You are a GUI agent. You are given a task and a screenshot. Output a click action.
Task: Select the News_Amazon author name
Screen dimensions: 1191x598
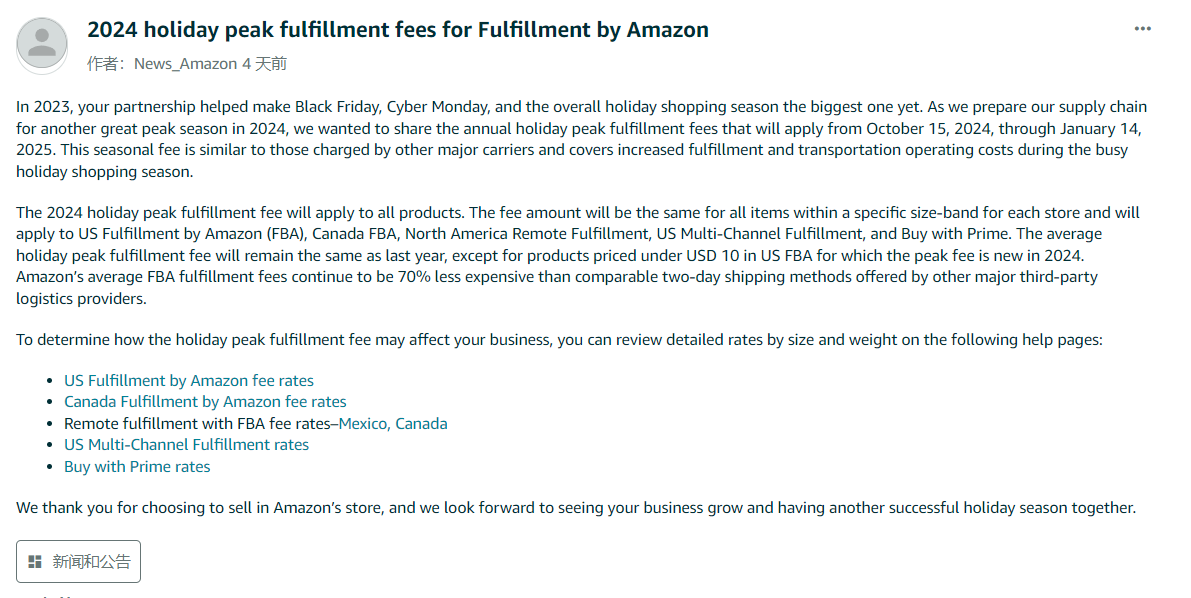point(185,64)
